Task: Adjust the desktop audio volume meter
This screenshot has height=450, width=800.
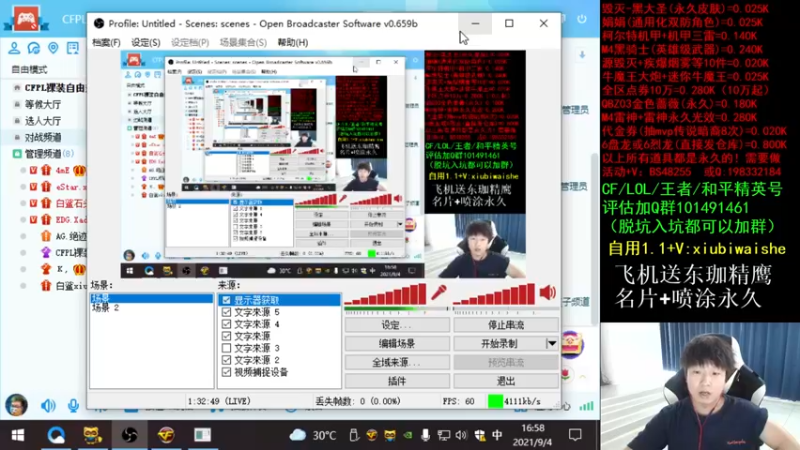Action: pyautogui.click(x=494, y=295)
